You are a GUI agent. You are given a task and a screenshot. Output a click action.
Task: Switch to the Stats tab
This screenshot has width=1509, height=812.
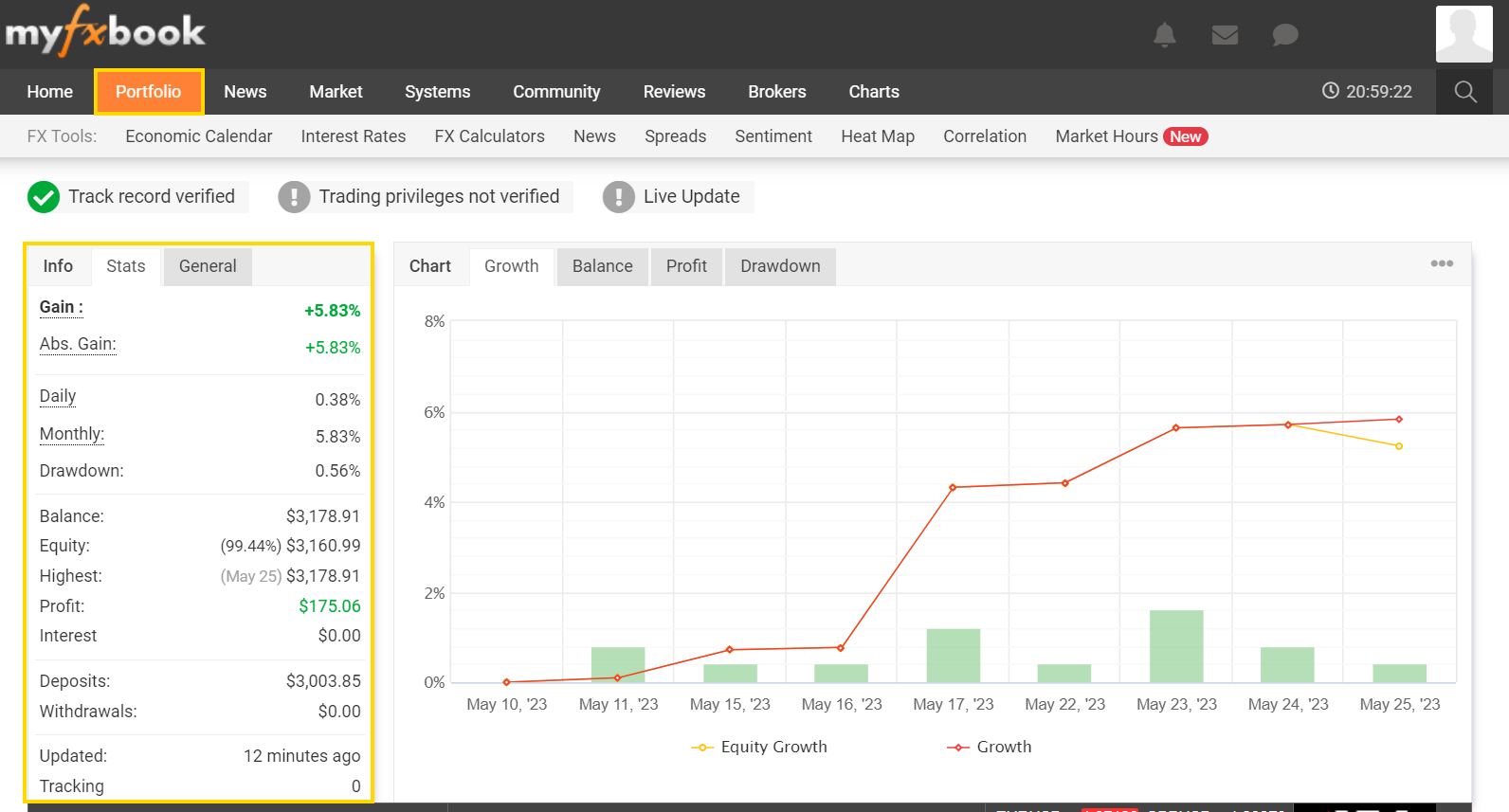[x=126, y=266]
